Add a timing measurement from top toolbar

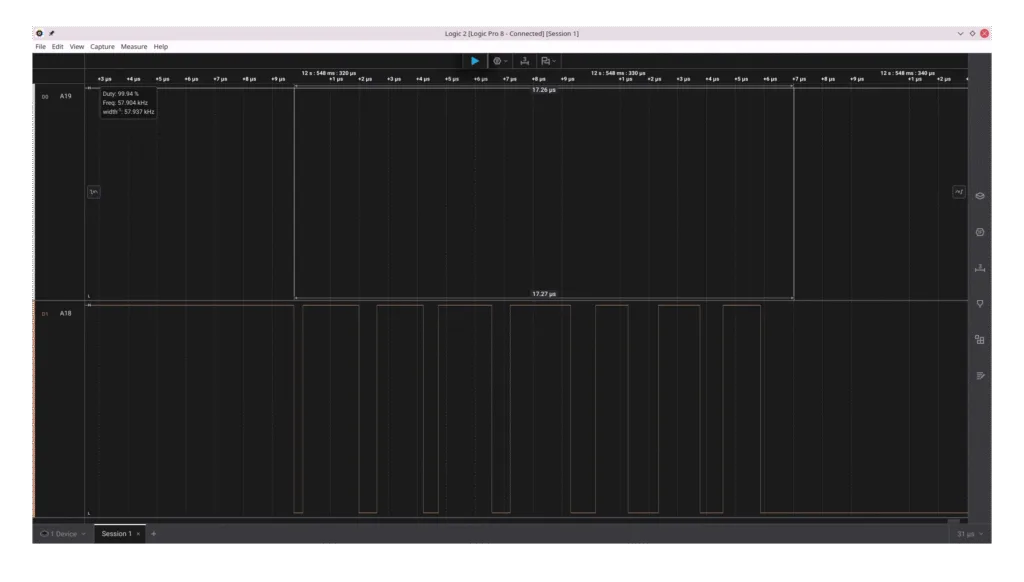pyautogui.click(x=524, y=61)
